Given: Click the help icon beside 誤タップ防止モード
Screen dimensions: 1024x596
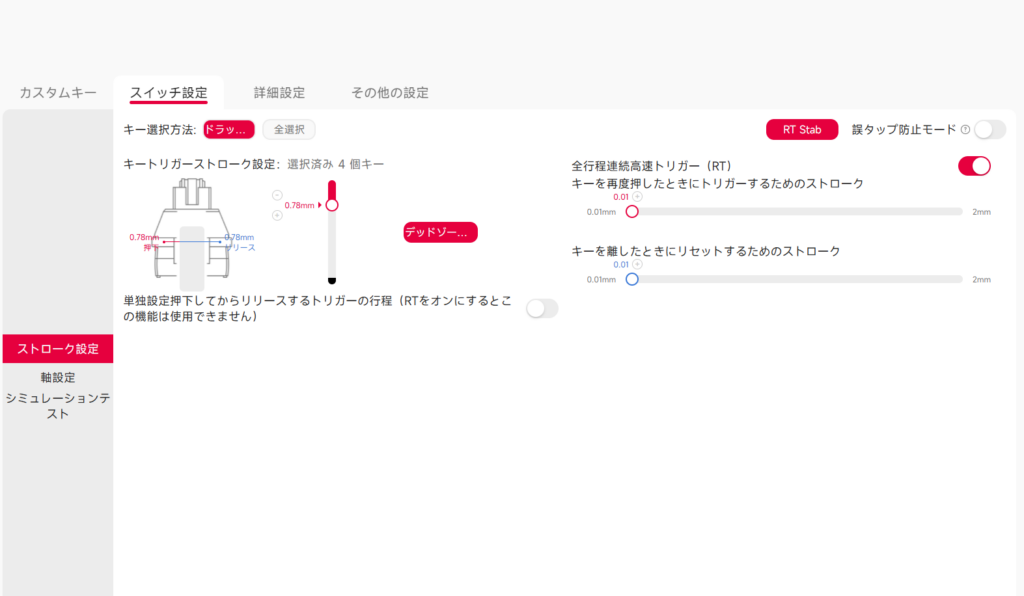Looking at the screenshot, I should (965, 130).
